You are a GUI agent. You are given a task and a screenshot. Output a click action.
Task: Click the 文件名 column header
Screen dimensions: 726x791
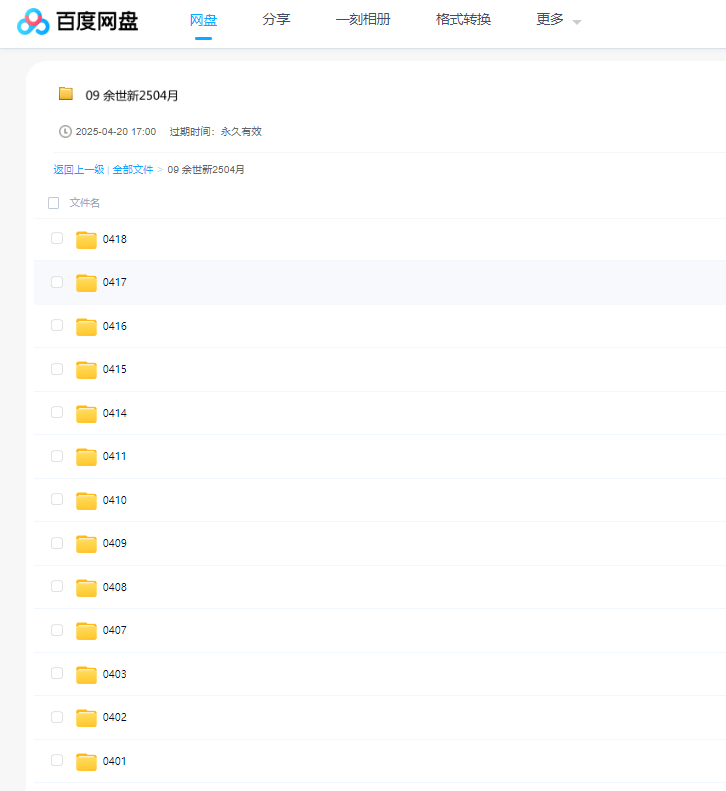(85, 203)
